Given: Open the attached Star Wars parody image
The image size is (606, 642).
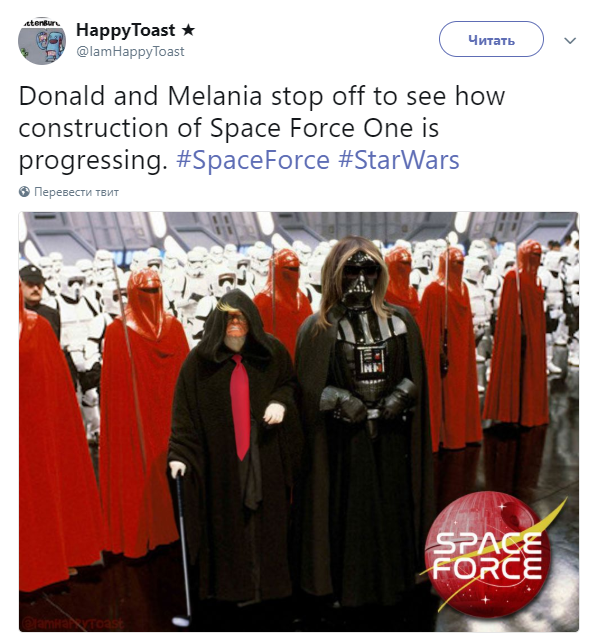Looking at the screenshot, I should coord(299,422).
